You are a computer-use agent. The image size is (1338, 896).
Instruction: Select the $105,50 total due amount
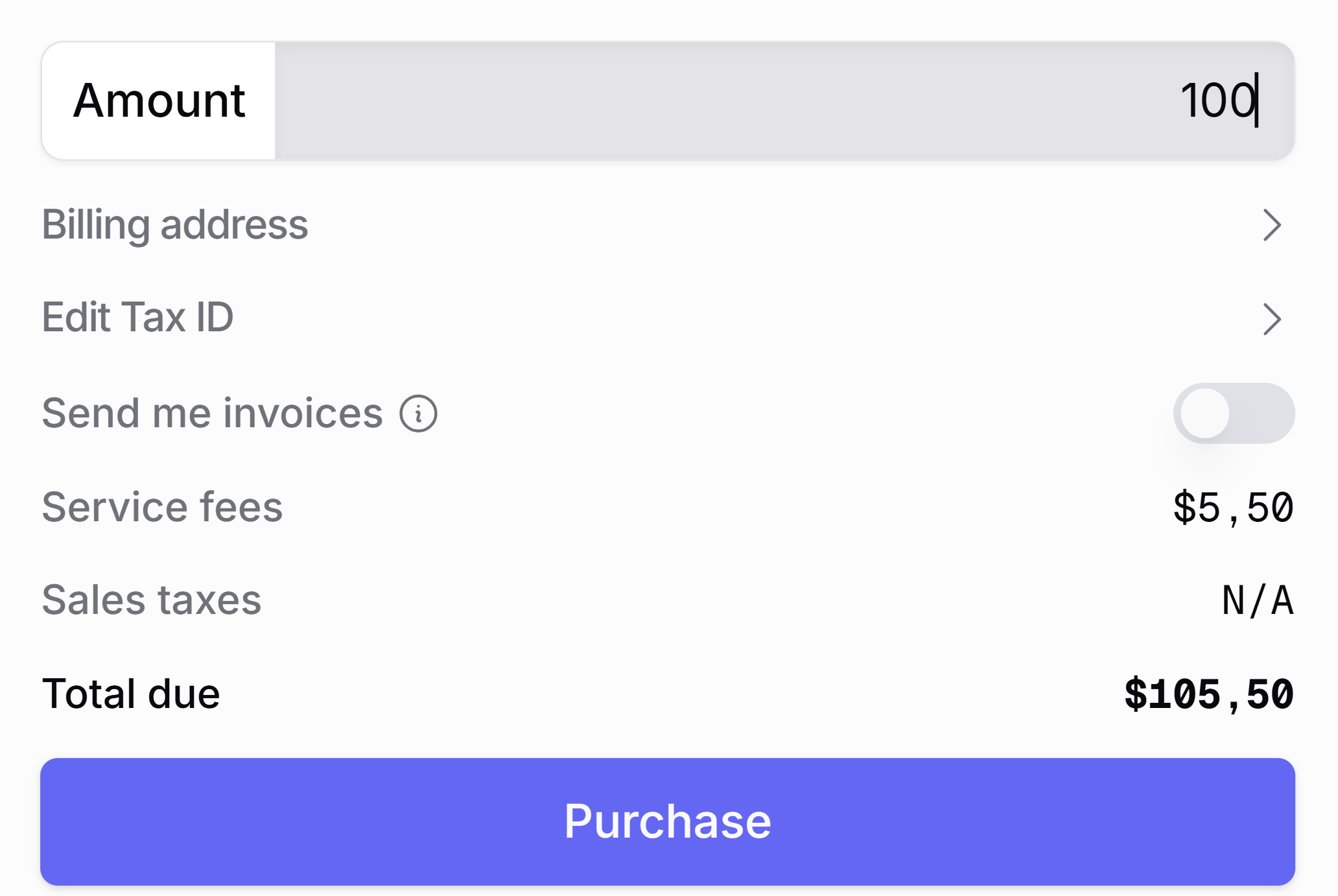(1209, 694)
